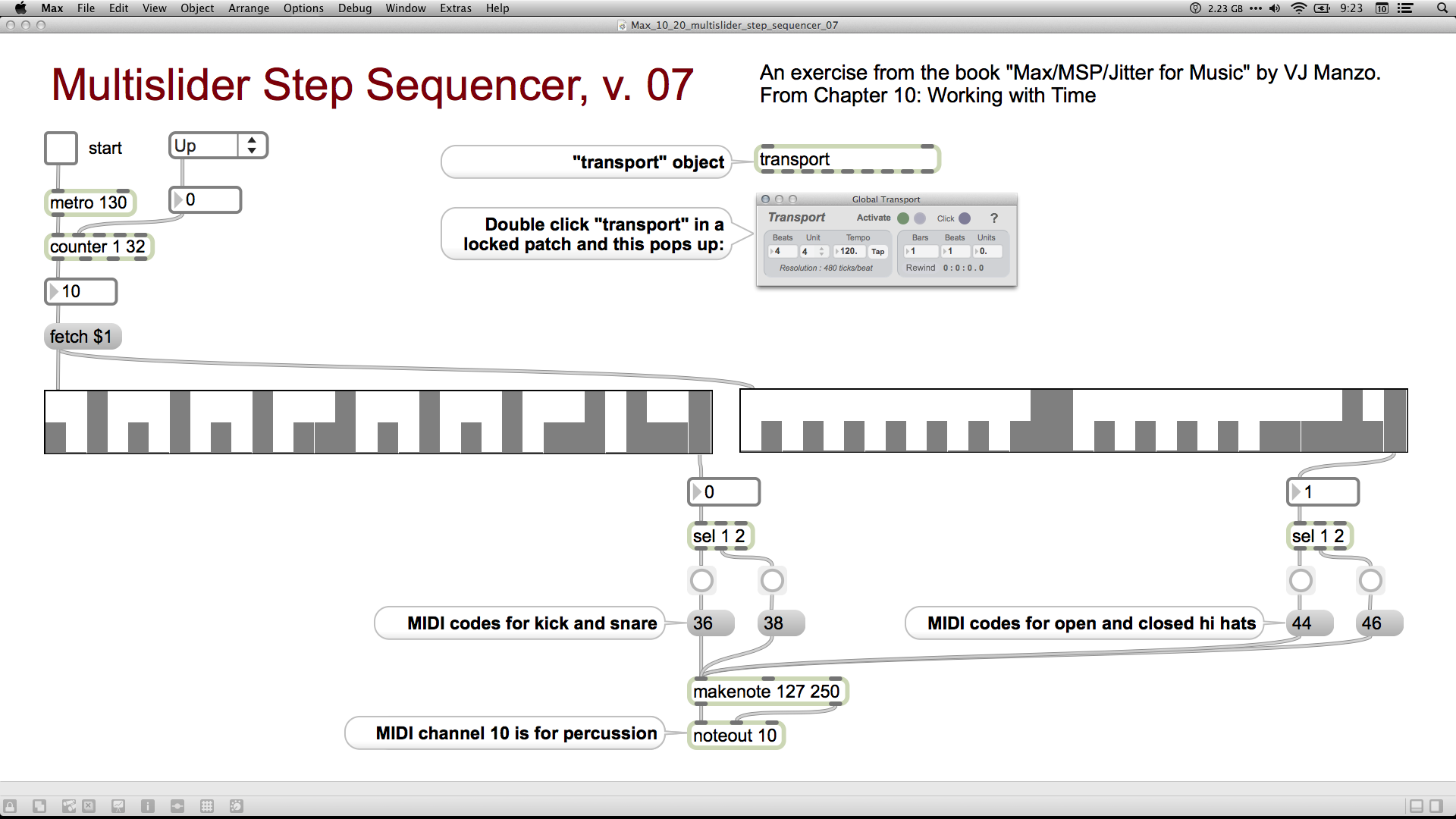Click the sel 1 2 left object
This screenshot has height=819, width=1456.
[x=720, y=535]
